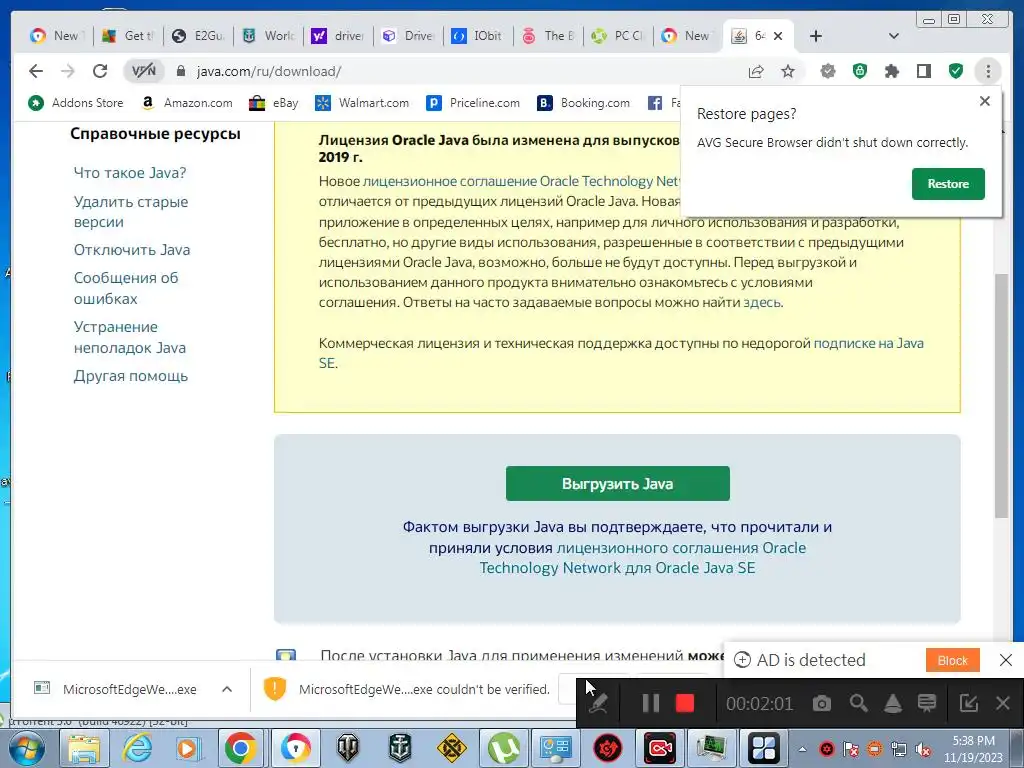Expand the tab search chevron
Image resolution: width=1024 pixels, height=768 pixels.
[x=894, y=36]
